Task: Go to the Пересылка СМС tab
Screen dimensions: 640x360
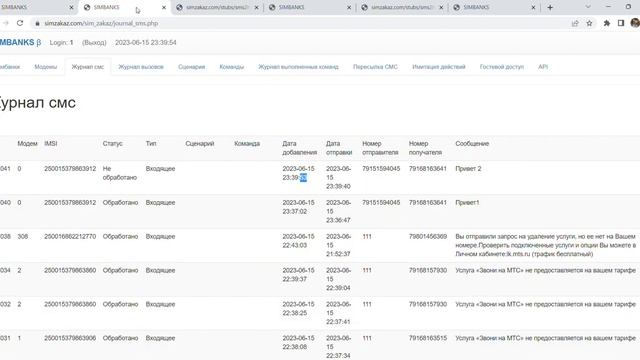Action: [x=375, y=67]
